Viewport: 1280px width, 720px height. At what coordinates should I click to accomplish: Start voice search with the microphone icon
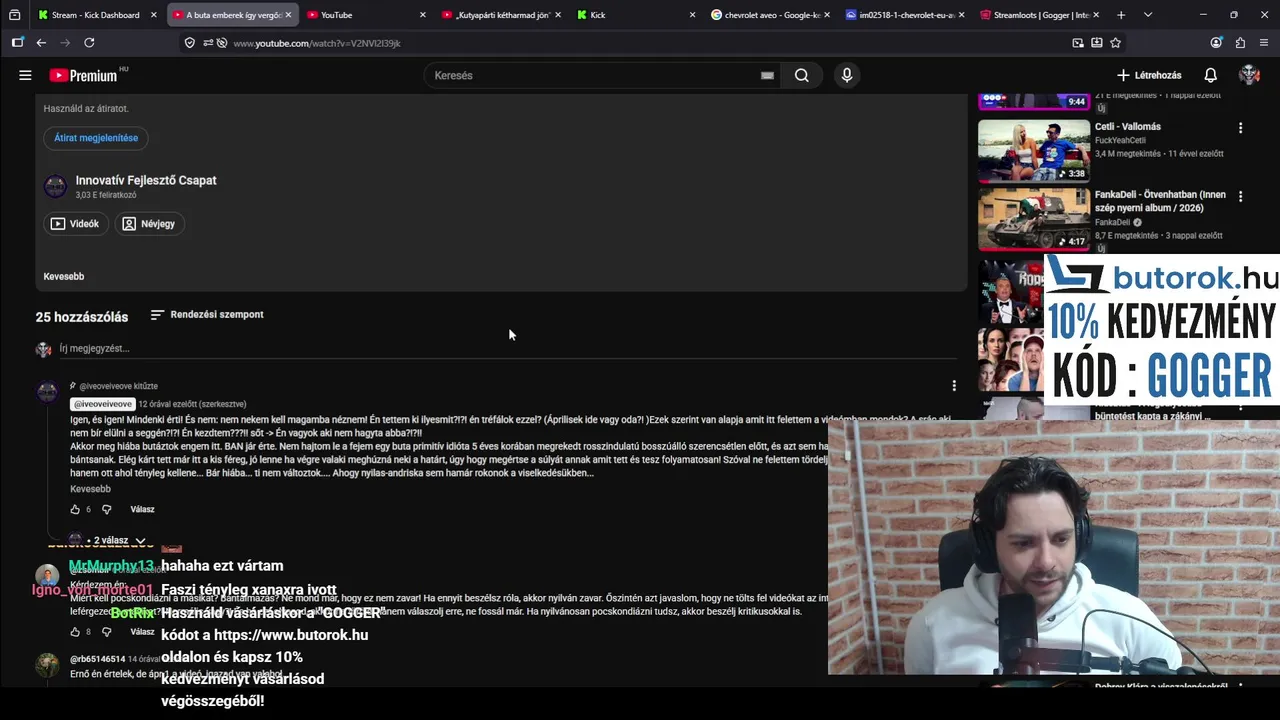(847, 75)
